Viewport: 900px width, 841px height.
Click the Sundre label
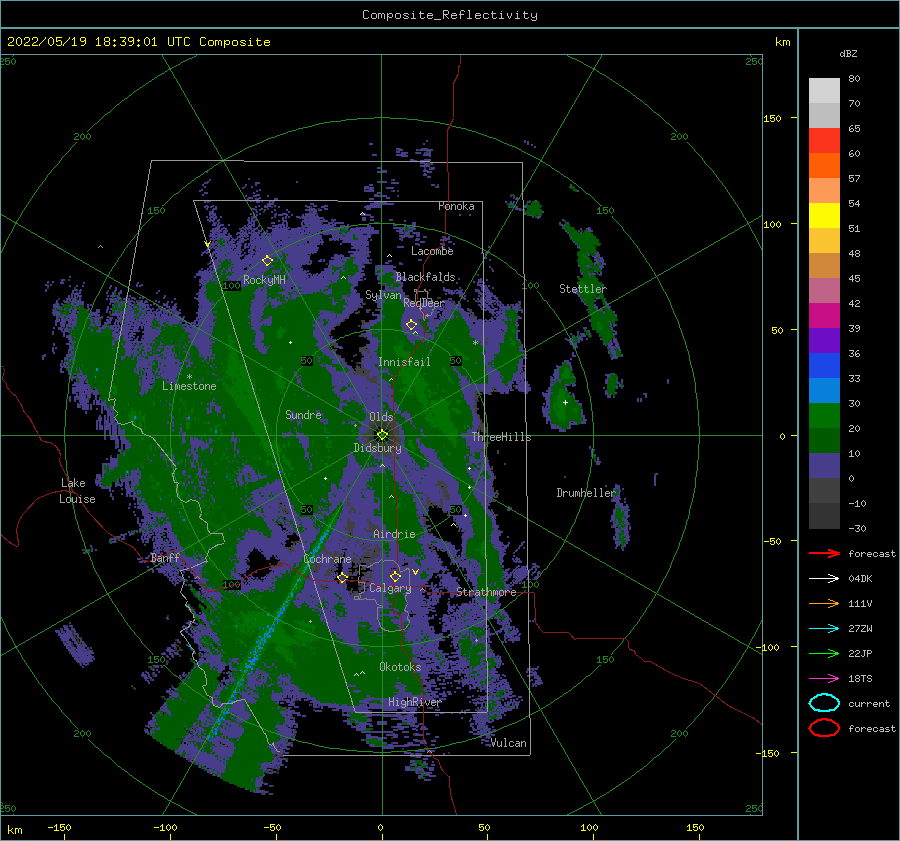[x=303, y=414]
